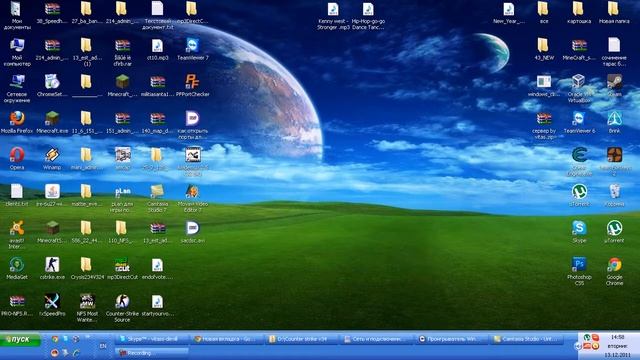Viewport: 640px width, 360px height.
Task: Click the taskbar clock showing 14:58
Action: pos(617,337)
